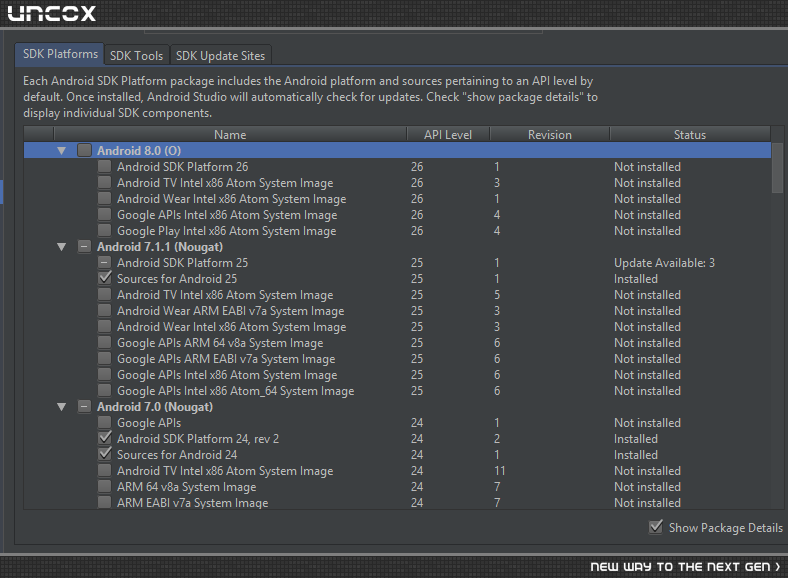This screenshot has height=578, width=788.
Task: Uncheck Android SDK Platform 24, rev 2
Action: click(x=105, y=438)
